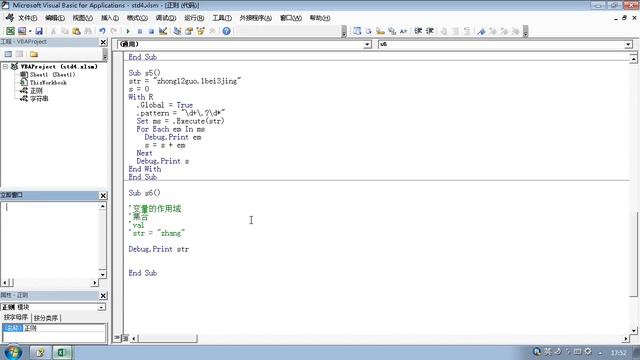Toggle Folders in the Project panel
This screenshot has height=360, width=640.
click(x=34, y=54)
